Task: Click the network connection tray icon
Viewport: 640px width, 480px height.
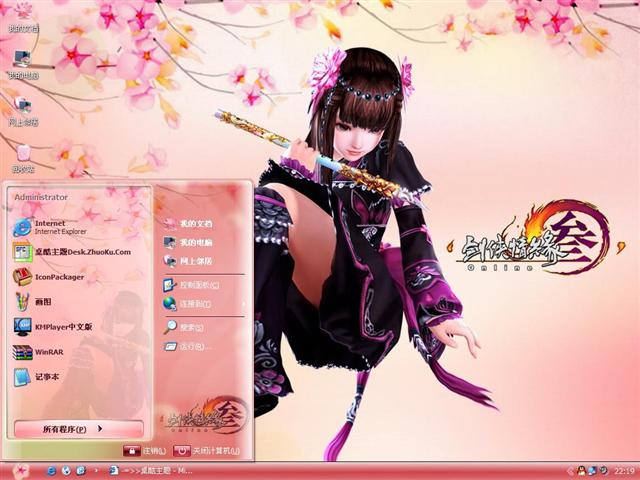Action: click(x=592, y=471)
